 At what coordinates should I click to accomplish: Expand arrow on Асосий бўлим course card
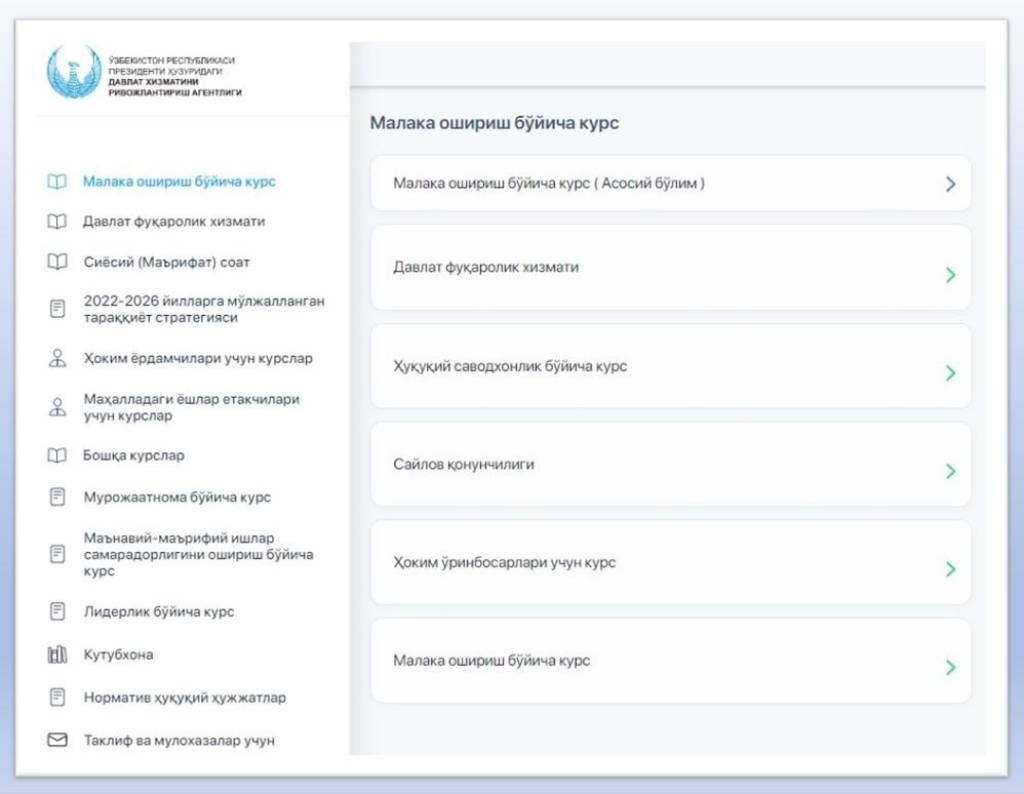pos(950,184)
